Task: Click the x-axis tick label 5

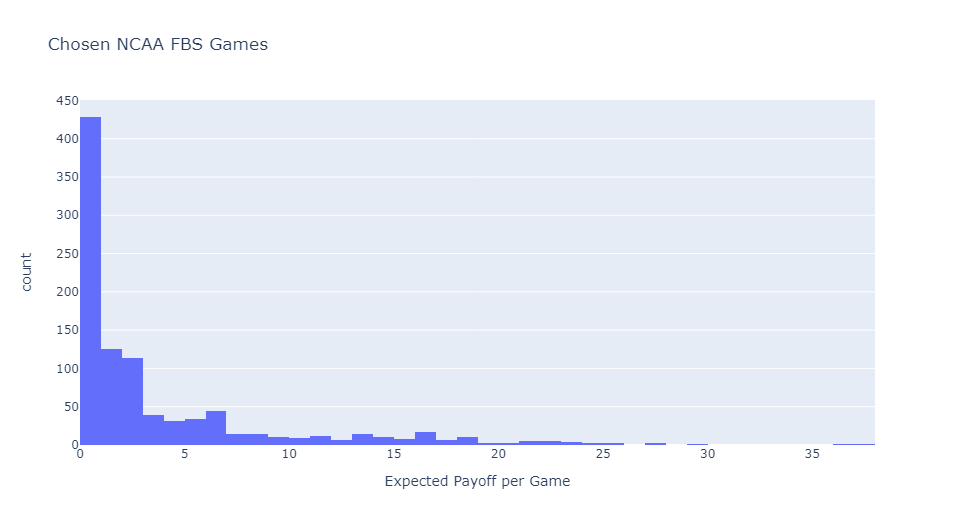Action: pos(185,455)
